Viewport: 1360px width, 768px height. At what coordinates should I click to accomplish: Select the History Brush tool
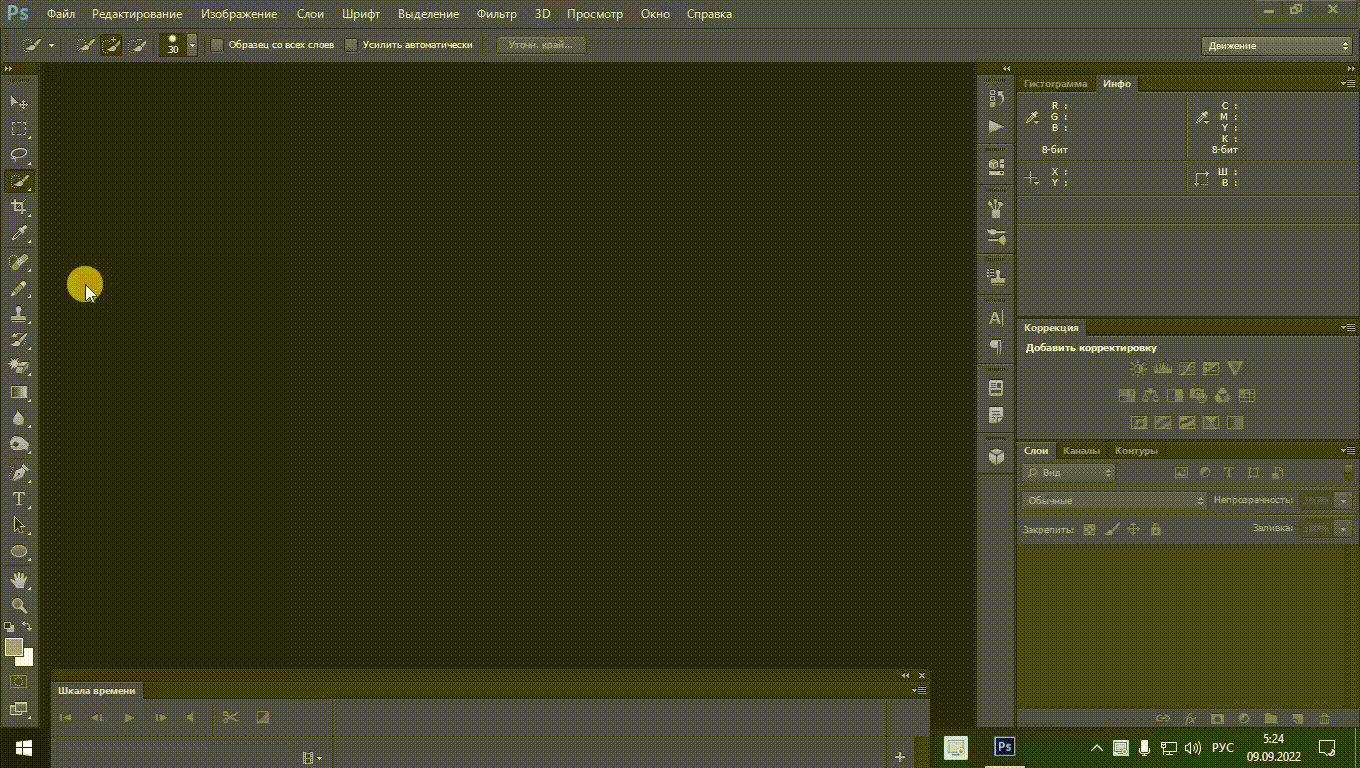click(x=19, y=340)
